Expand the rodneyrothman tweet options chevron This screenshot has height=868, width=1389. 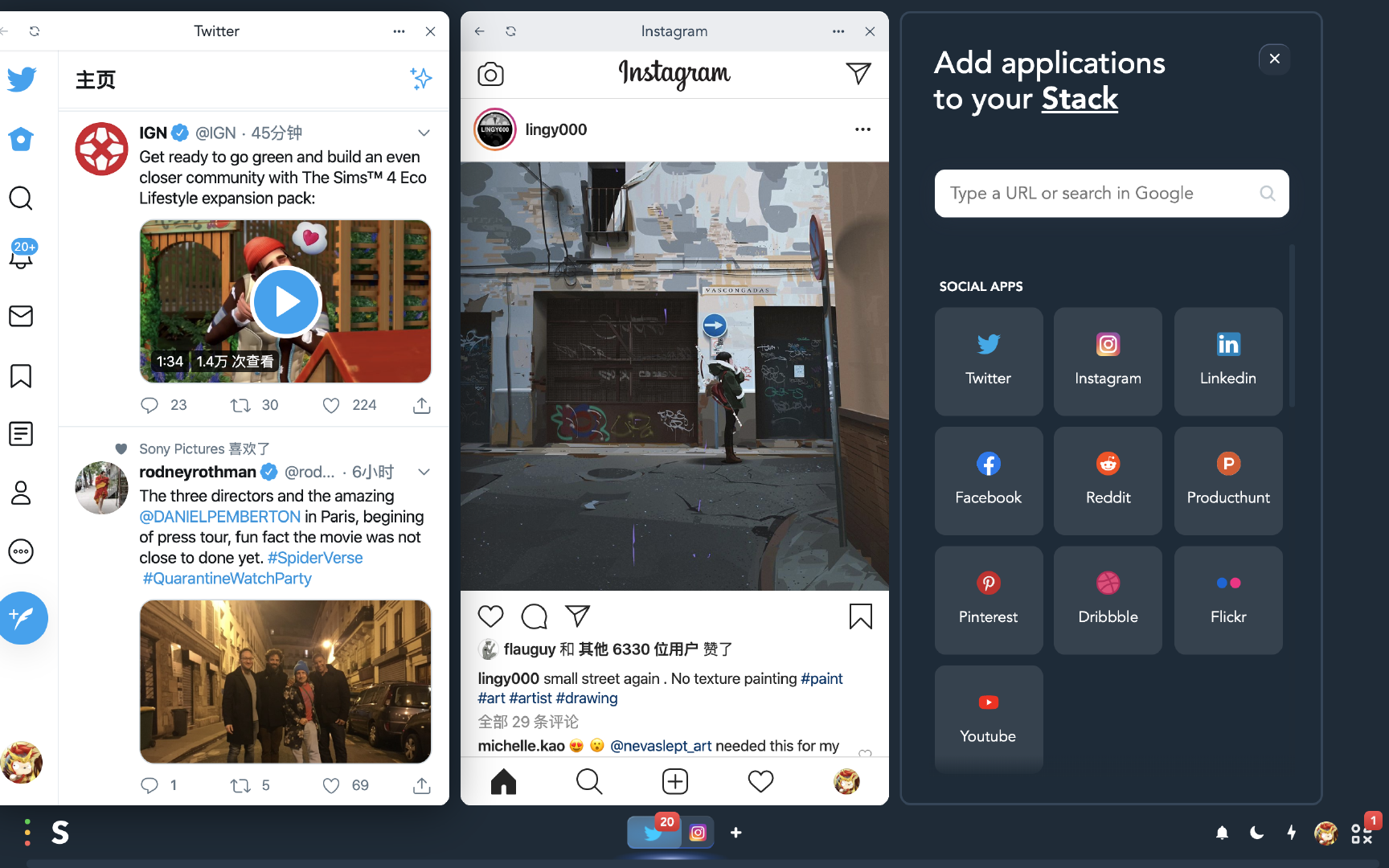424,472
